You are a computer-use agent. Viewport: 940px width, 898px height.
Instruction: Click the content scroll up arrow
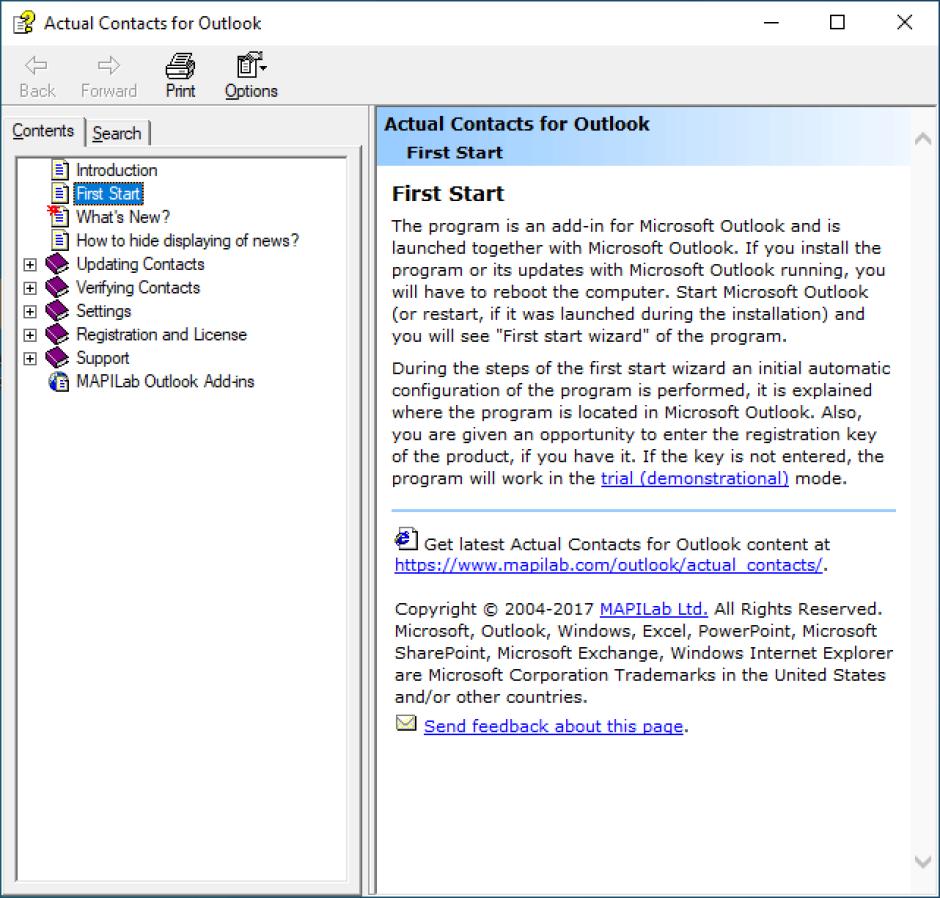click(x=923, y=139)
